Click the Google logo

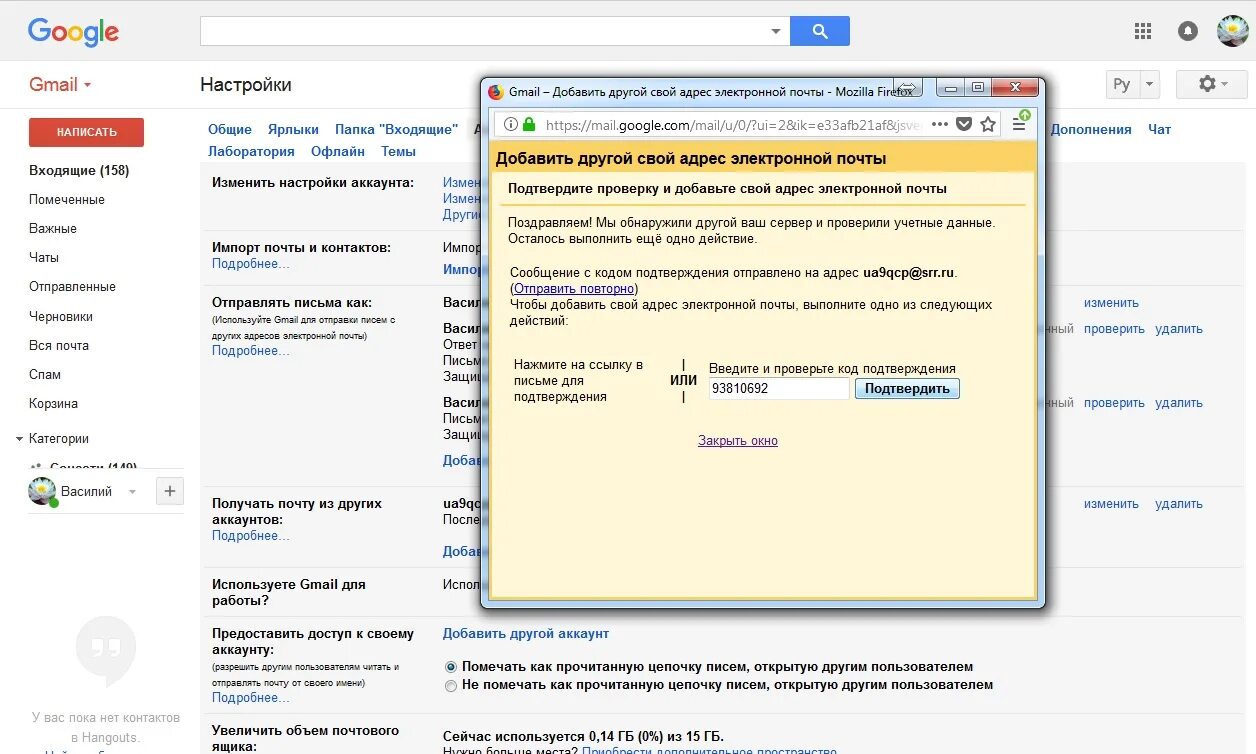73,32
